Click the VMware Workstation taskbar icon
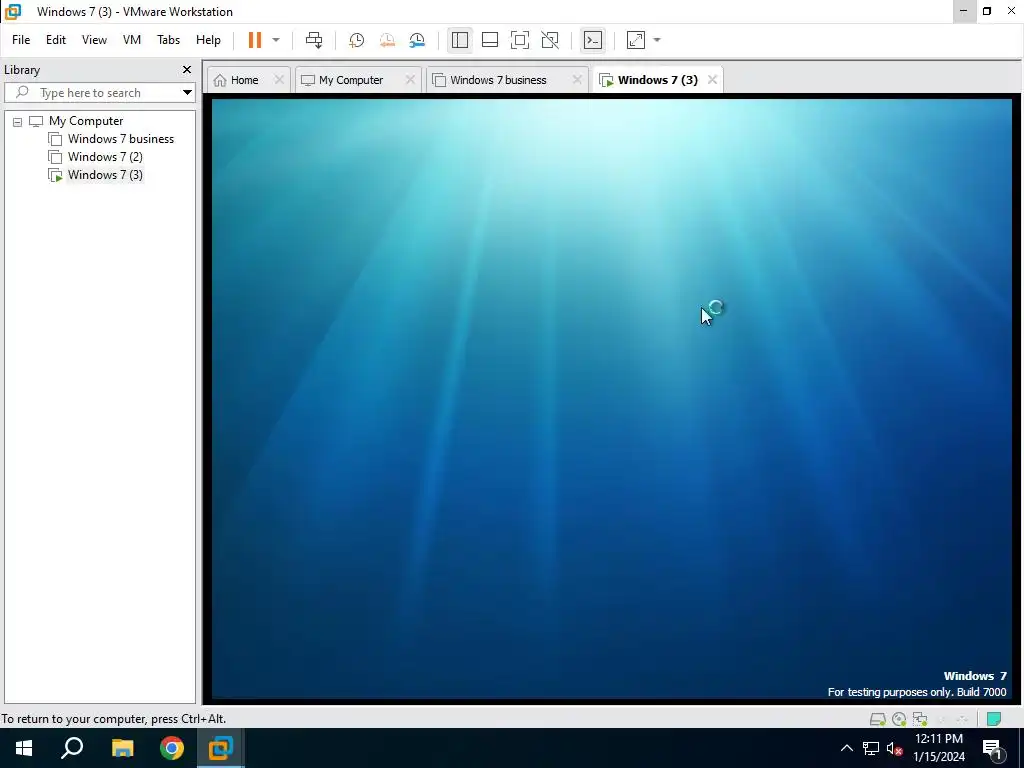Viewport: 1024px width, 768px height. click(221, 748)
